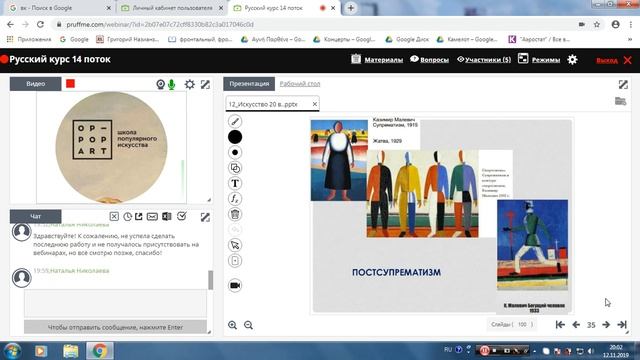This screenshot has width=640, height=360.
Task: Click Наталья Николаева name at 19:59 message
Action: pos(80,271)
